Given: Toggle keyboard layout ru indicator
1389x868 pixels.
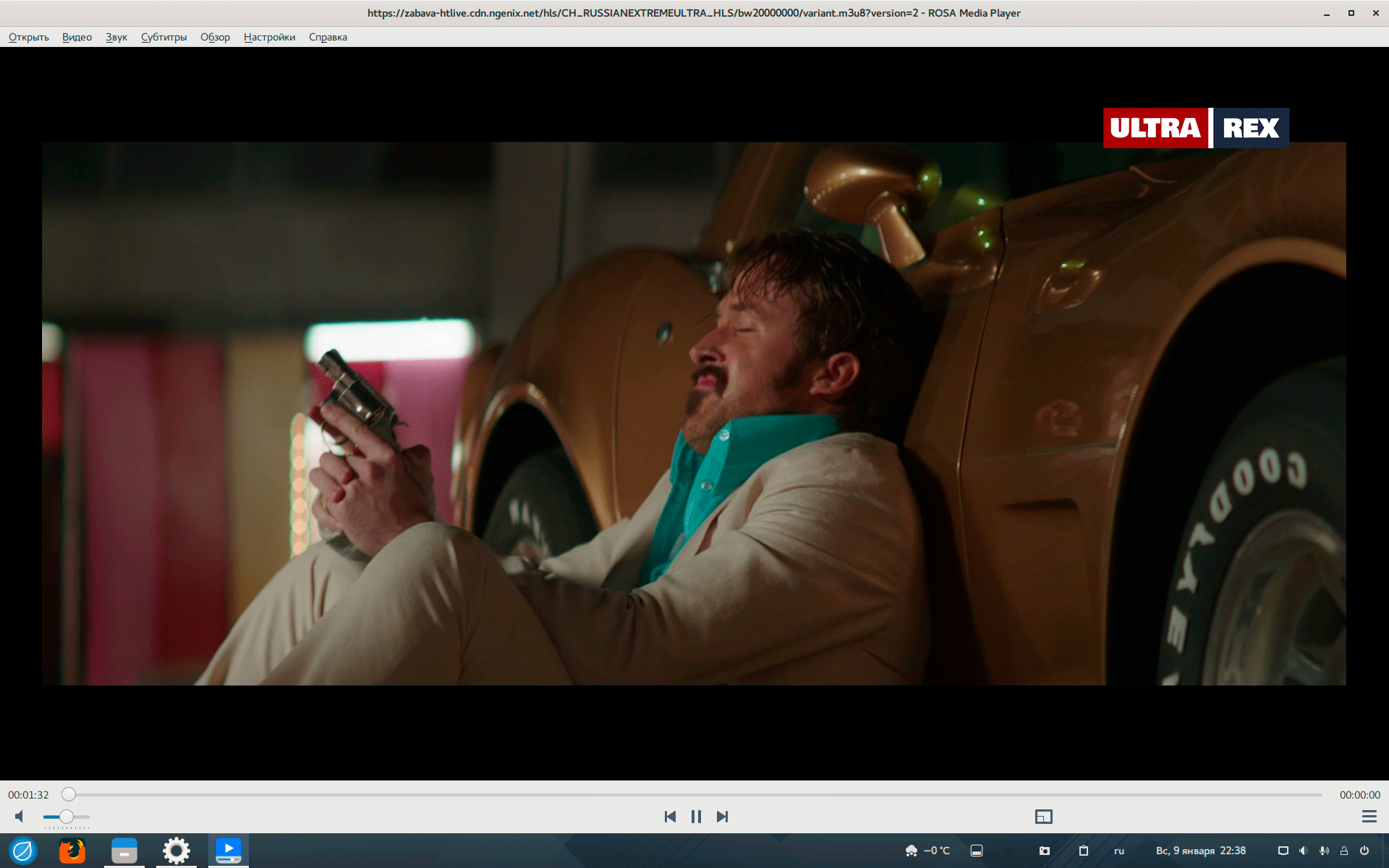Looking at the screenshot, I should 1118,851.
